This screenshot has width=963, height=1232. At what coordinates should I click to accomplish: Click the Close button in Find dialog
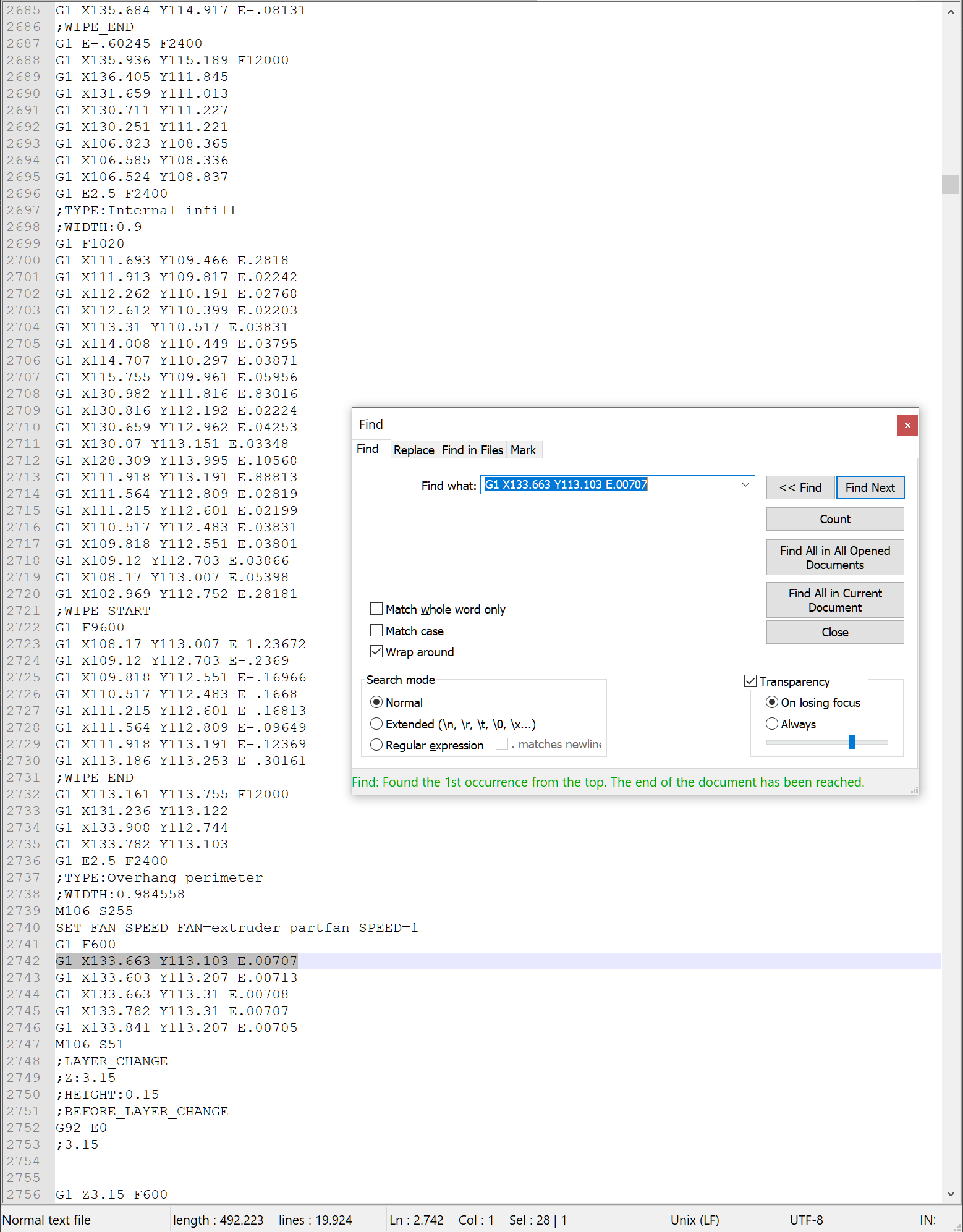pos(835,632)
